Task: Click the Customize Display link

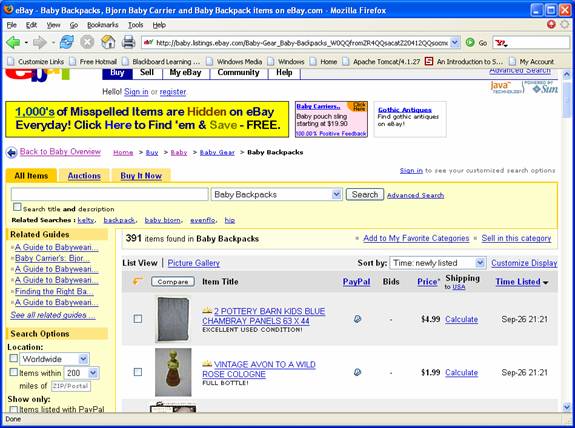Action: 524,263
